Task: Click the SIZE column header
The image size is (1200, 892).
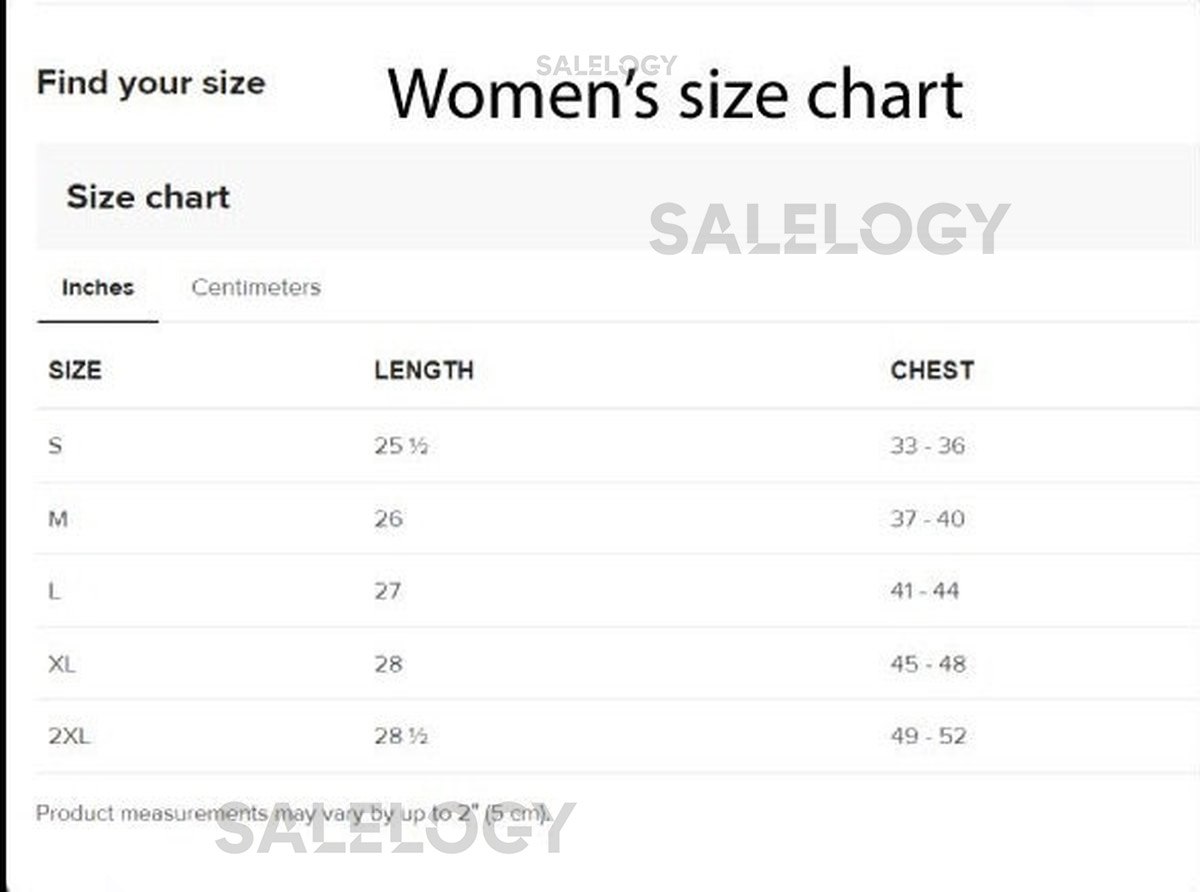Action: pos(75,371)
